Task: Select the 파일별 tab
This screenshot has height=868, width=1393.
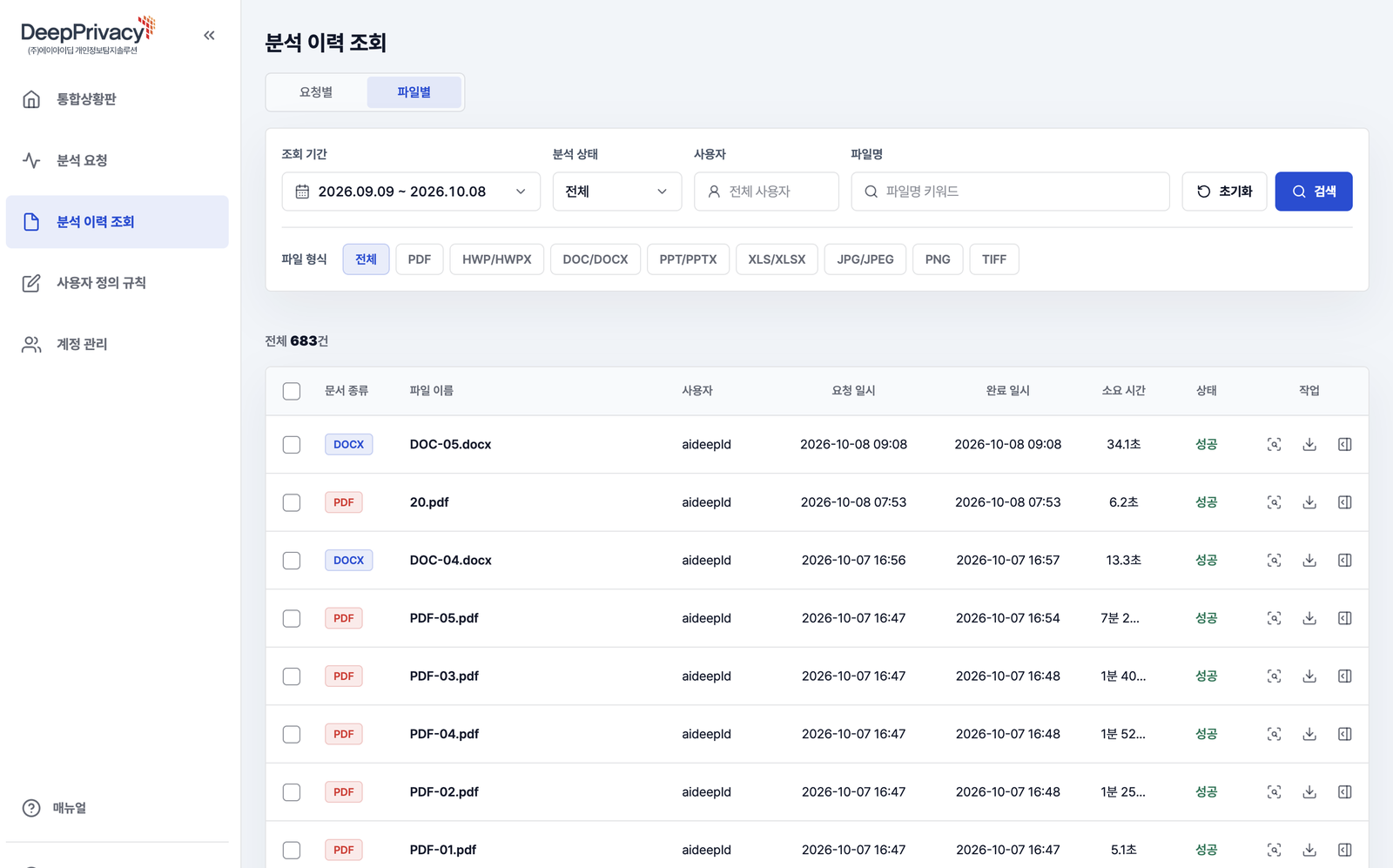Action: coord(414,92)
